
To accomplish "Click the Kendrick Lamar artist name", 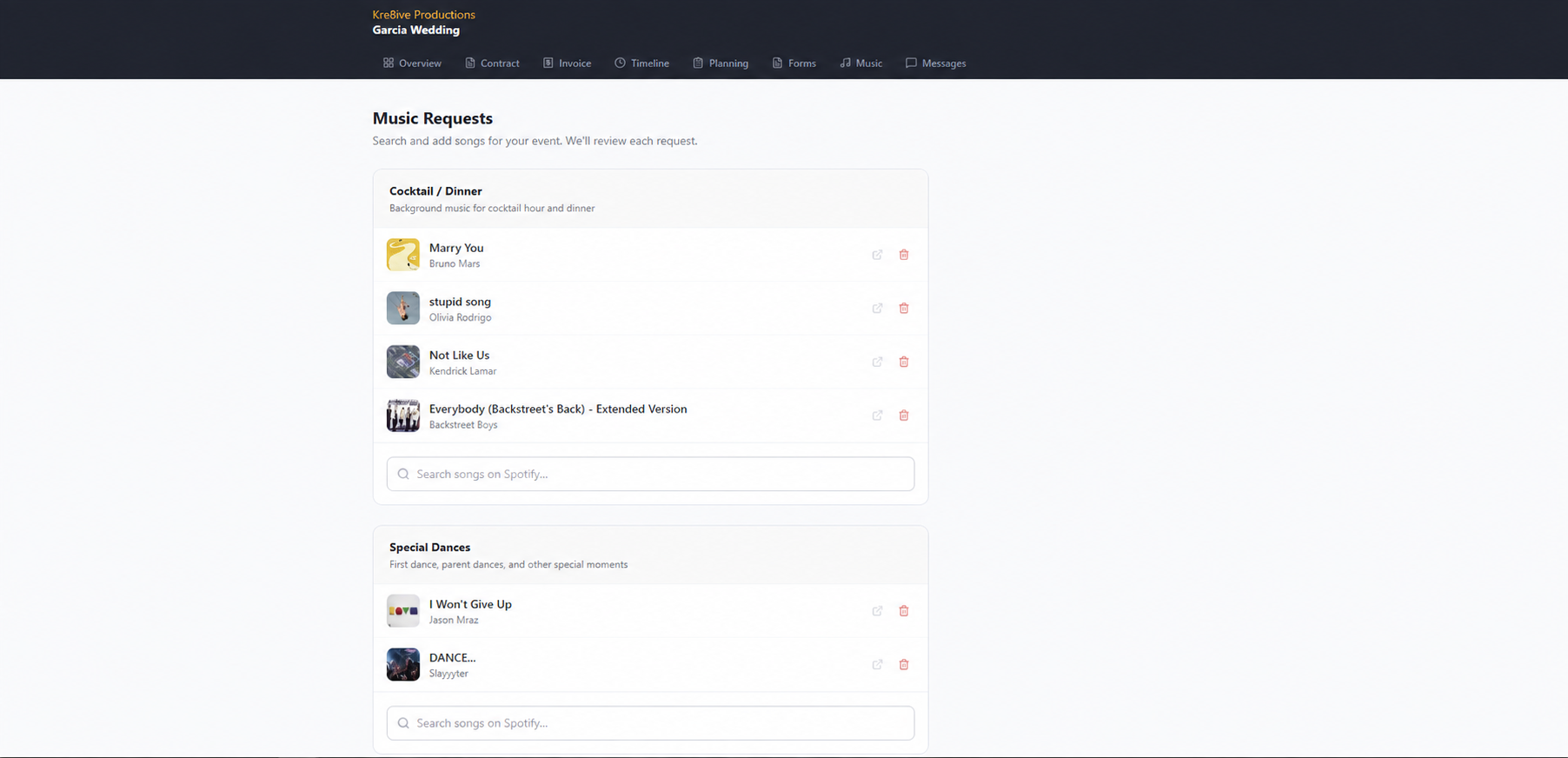I will (462, 371).
